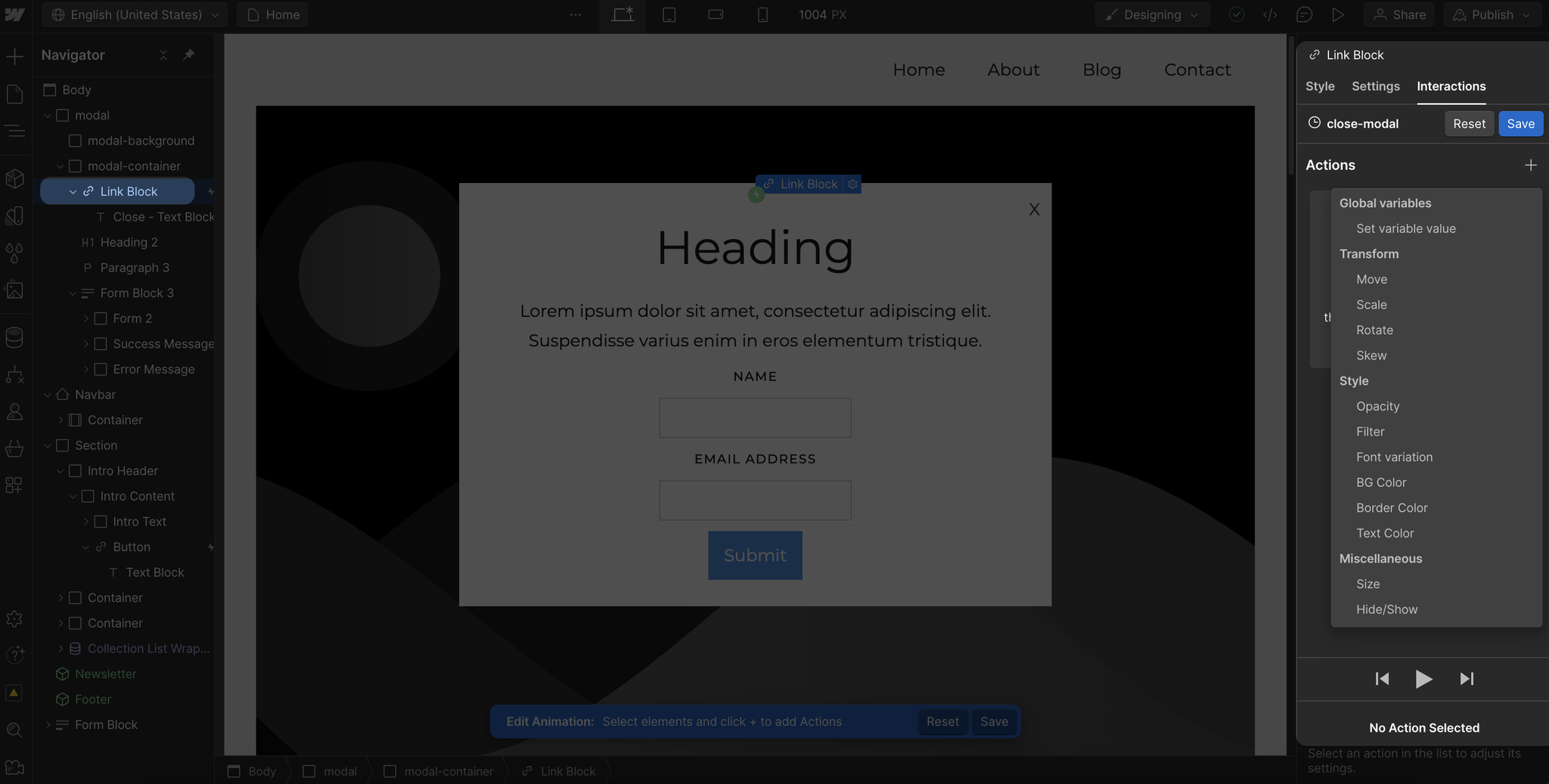Open the Components cube icon
Image resolution: width=1549 pixels, height=784 pixels.
point(14,178)
